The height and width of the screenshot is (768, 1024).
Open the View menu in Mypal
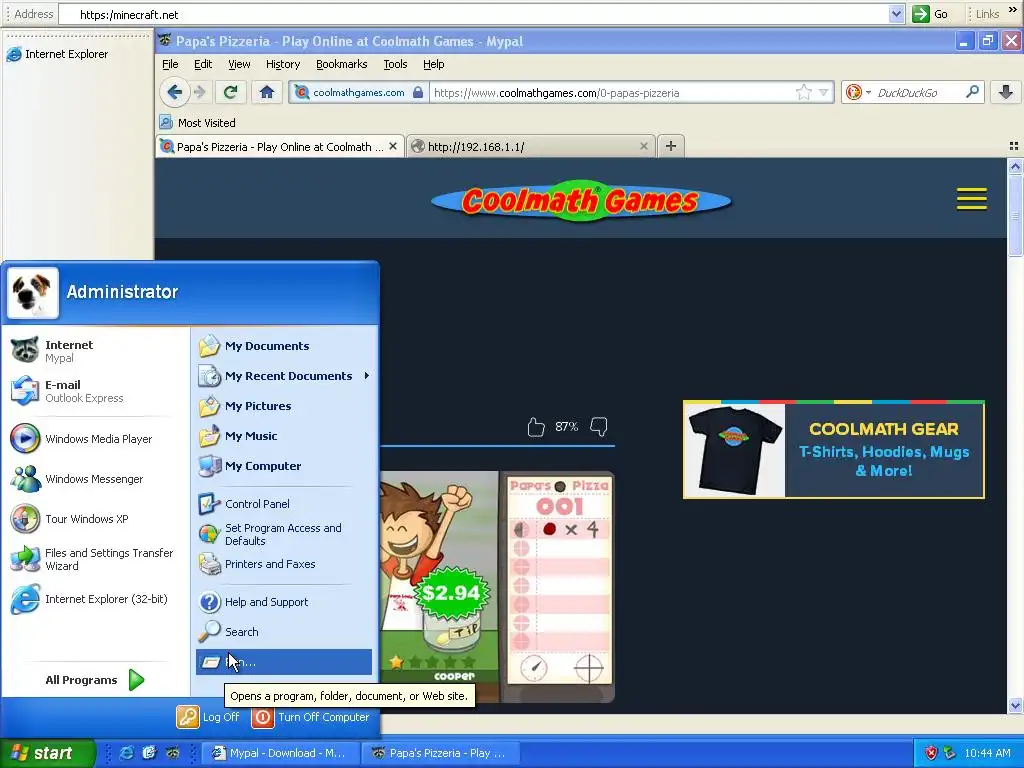pyautogui.click(x=239, y=64)
